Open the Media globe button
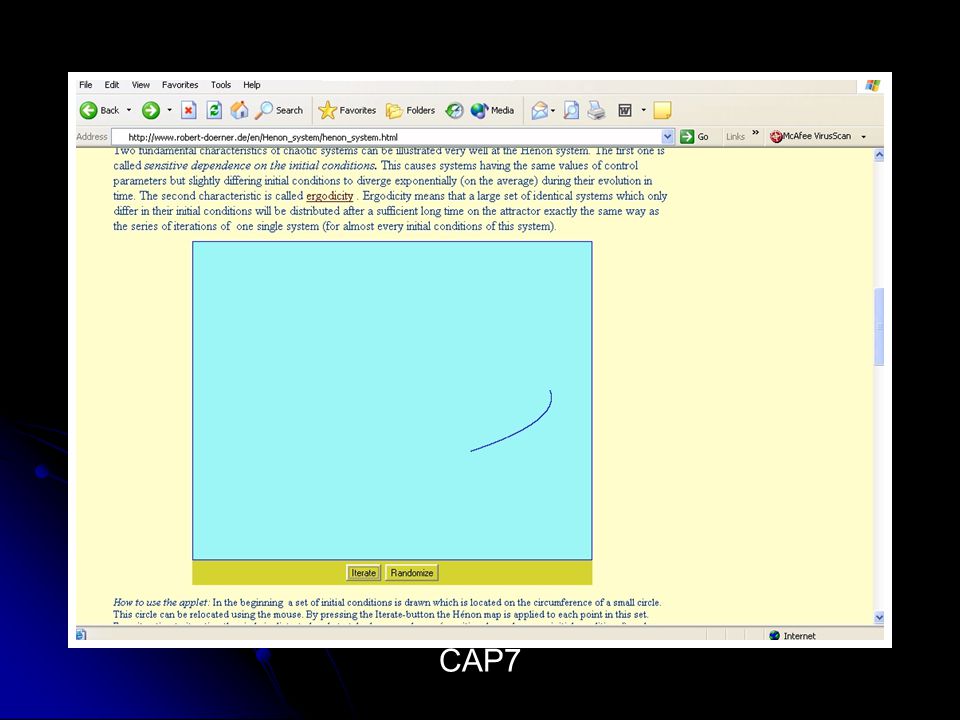 tap(492, 110)
